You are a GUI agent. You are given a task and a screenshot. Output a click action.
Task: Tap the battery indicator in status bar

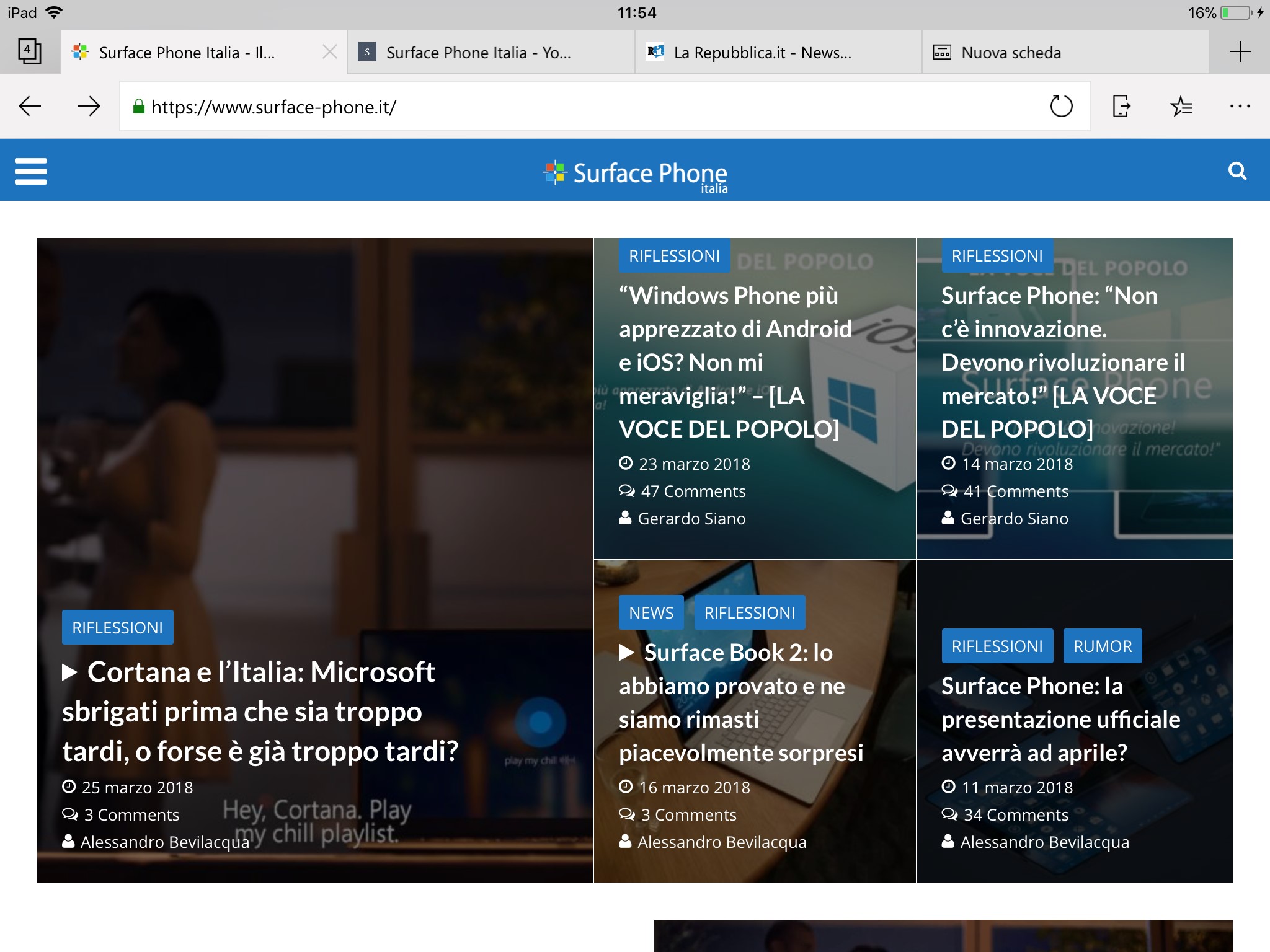point(1237,13)
